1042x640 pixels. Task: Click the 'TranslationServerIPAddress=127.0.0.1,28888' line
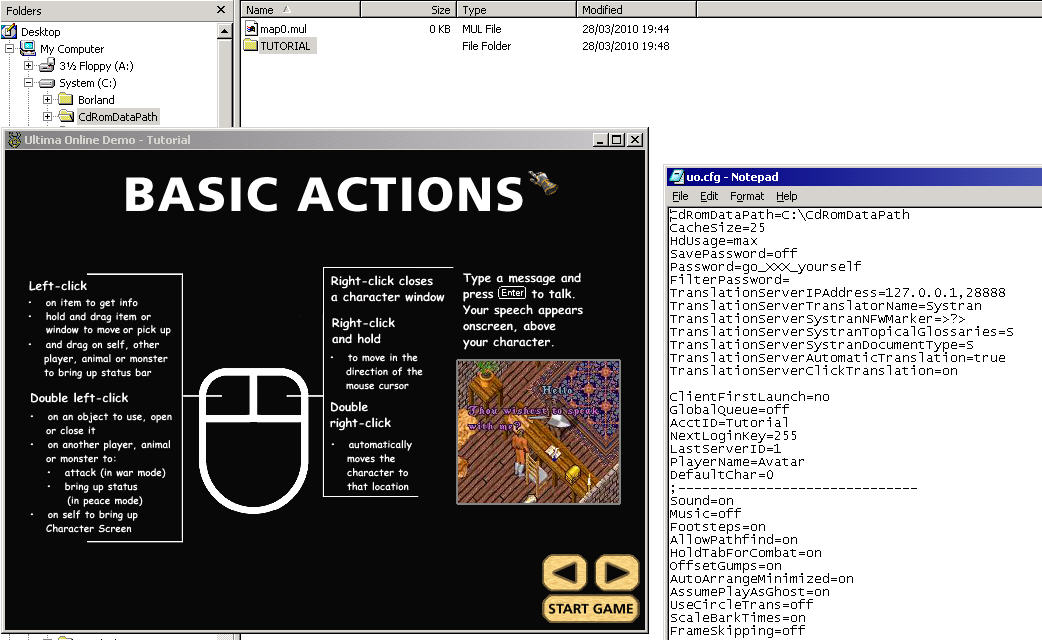[x=837, y=292]
